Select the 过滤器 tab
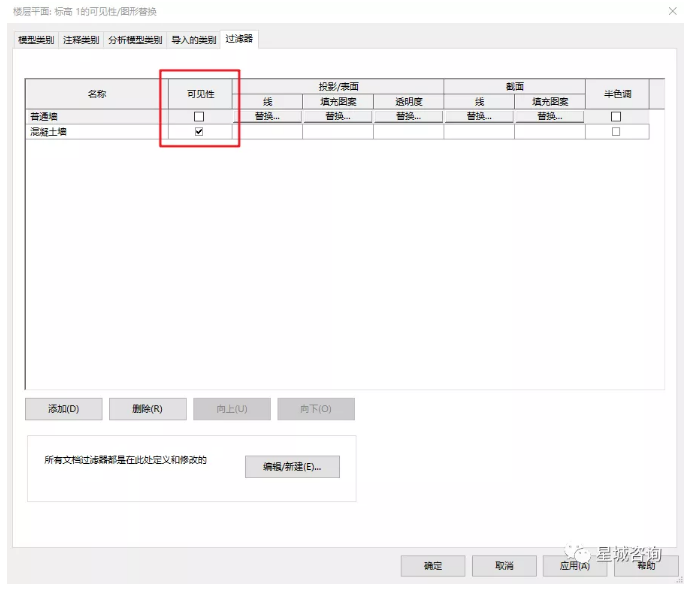This screenshot has width=694, height=591. click(239, 39)
